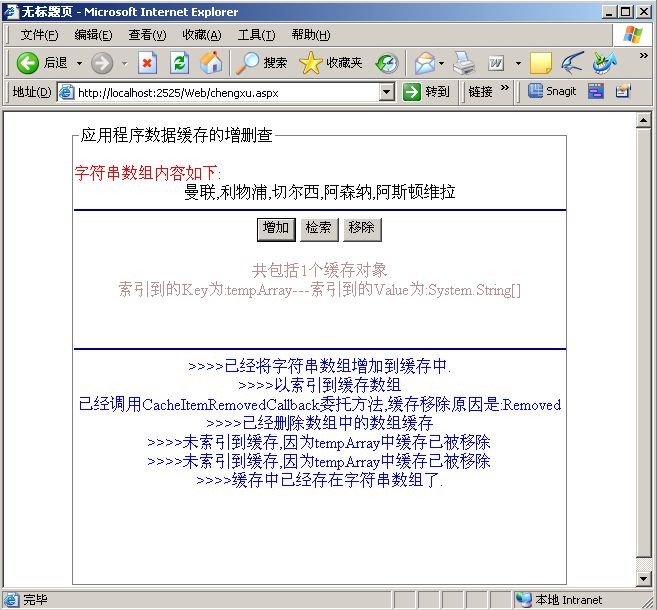Open the Mail envelope icon

coord(424,63)
